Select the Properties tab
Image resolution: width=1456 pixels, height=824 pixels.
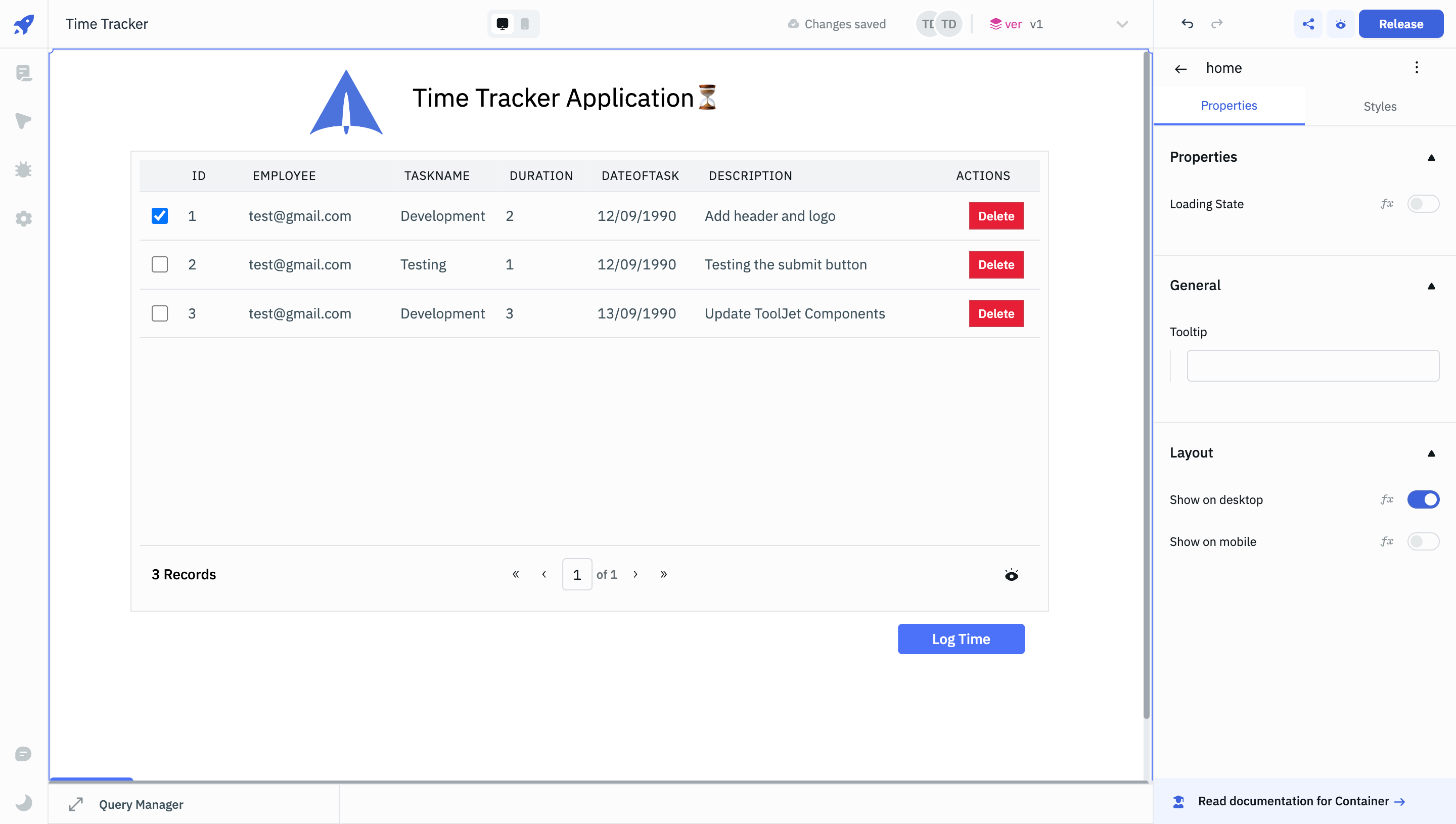(x=1228, y=106)
